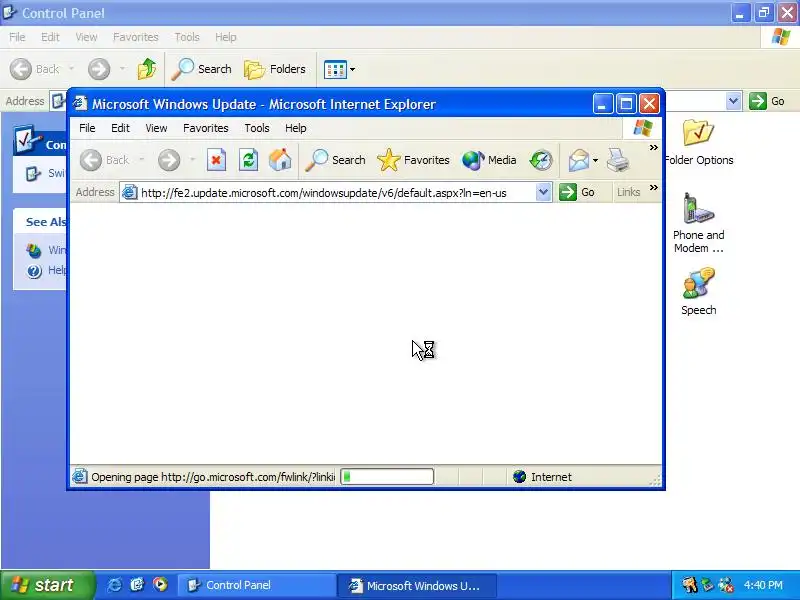Open Favorites pane in Internet Explorer
Screen dimensions: 800x600
(x=413, y=160)
